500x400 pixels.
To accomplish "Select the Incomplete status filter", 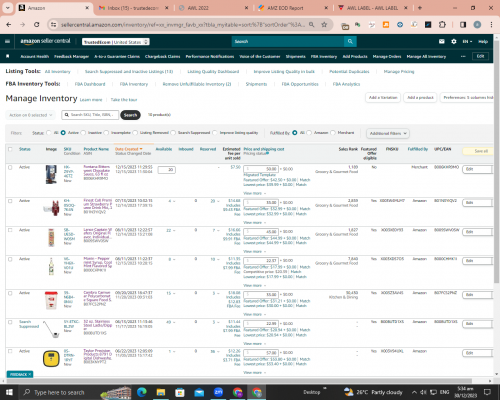I will pos(106,133).
